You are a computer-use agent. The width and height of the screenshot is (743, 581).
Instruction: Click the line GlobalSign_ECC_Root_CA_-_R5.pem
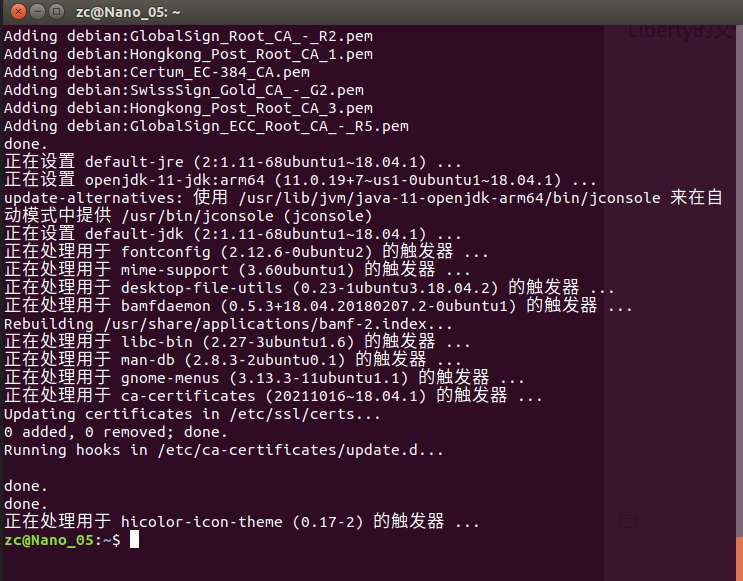click(x=206, y=127)
